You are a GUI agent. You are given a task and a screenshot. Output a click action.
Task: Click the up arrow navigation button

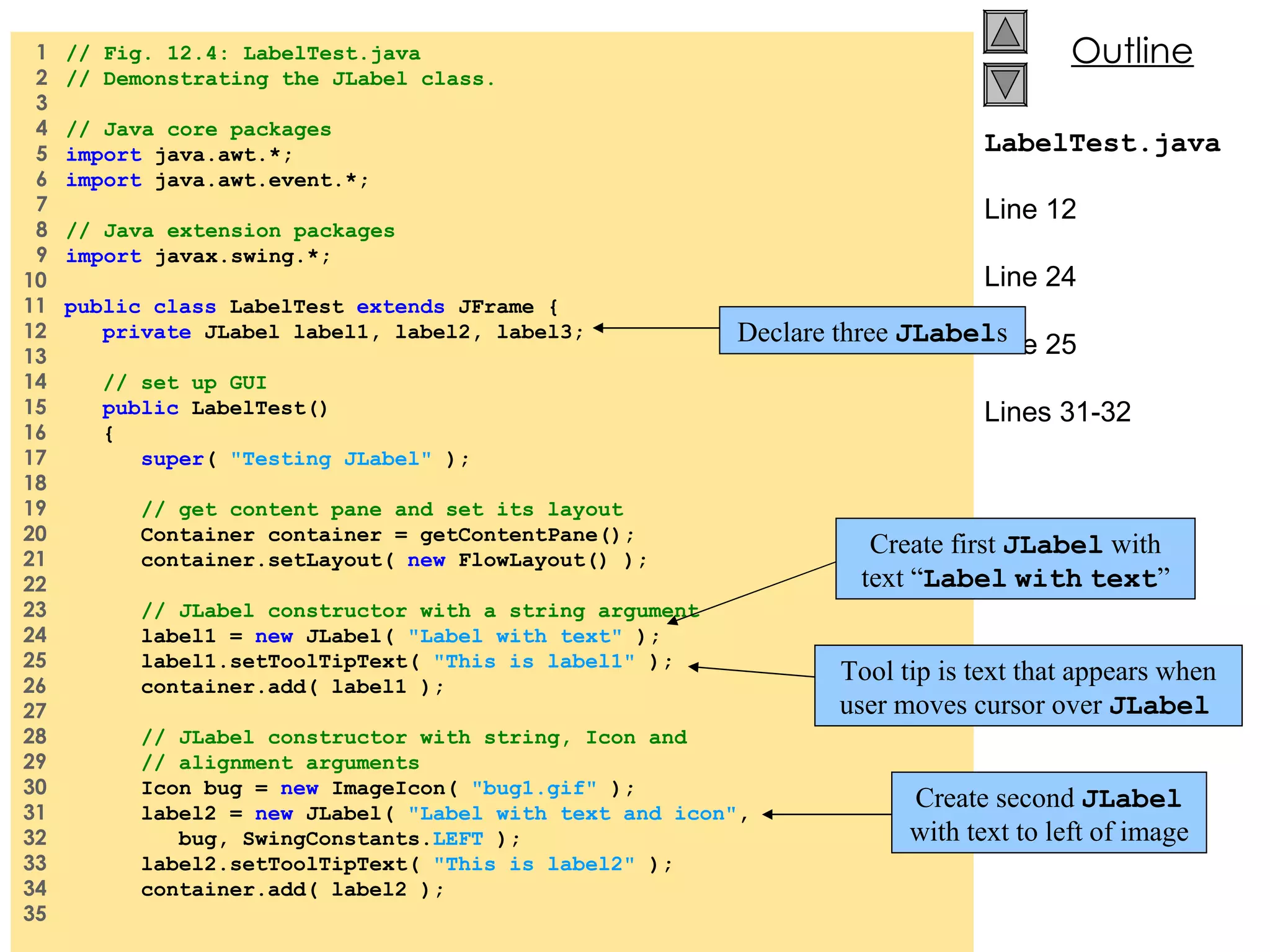pyautogui.click(x=1005, y=32)
